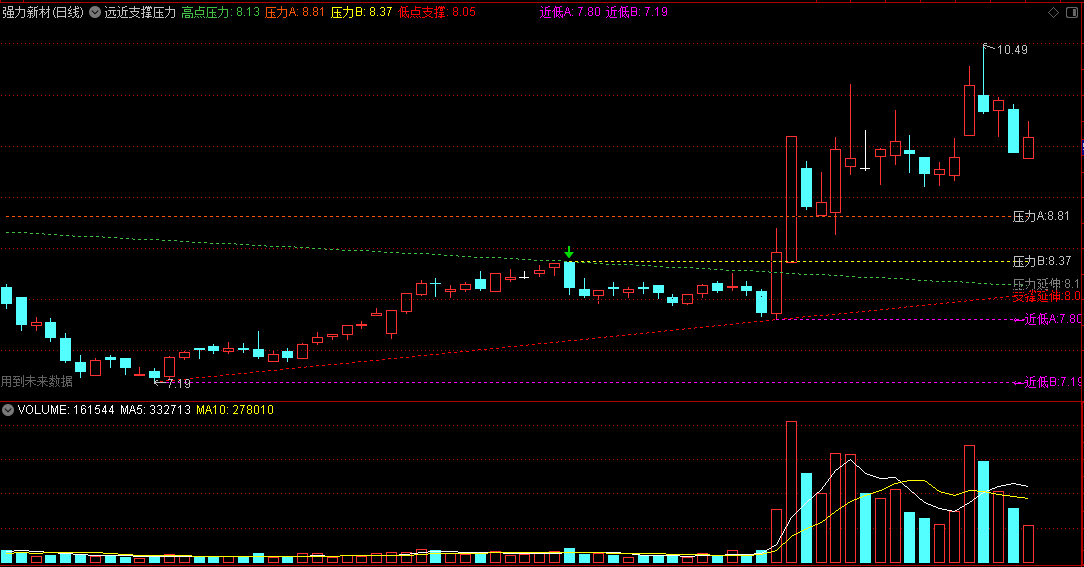Click the green down arrow signal marker
1084x567 pixels.
coord(569,252)
